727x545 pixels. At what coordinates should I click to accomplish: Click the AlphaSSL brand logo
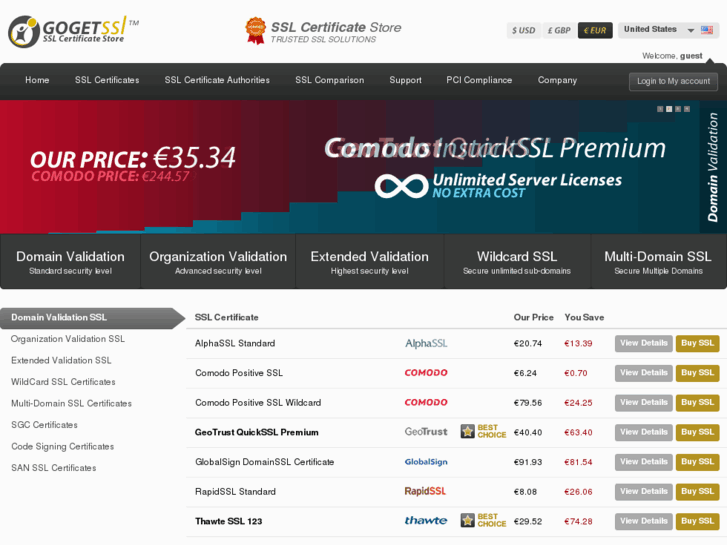click(426, 343)
